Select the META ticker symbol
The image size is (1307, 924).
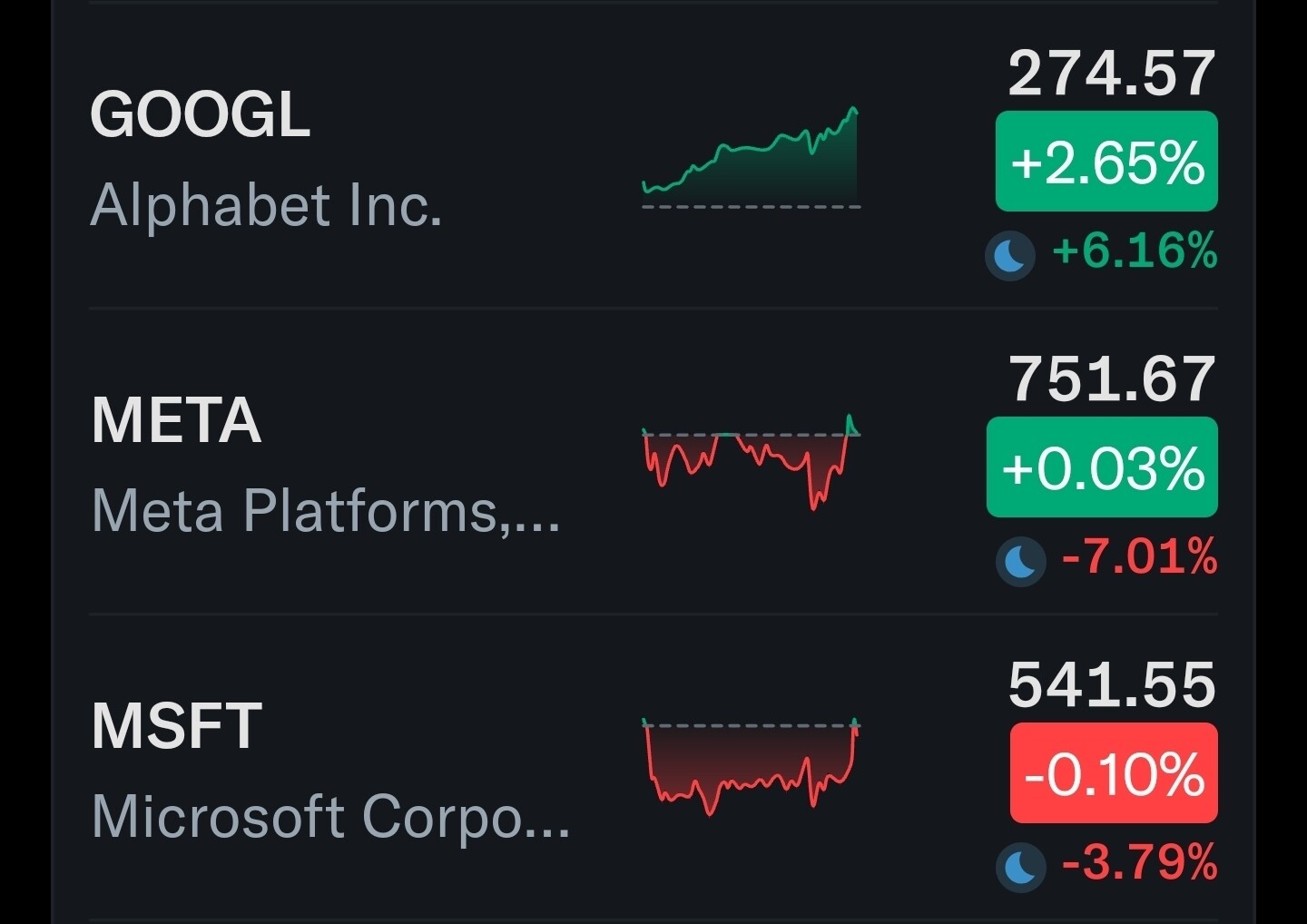(x=177, y=420)
